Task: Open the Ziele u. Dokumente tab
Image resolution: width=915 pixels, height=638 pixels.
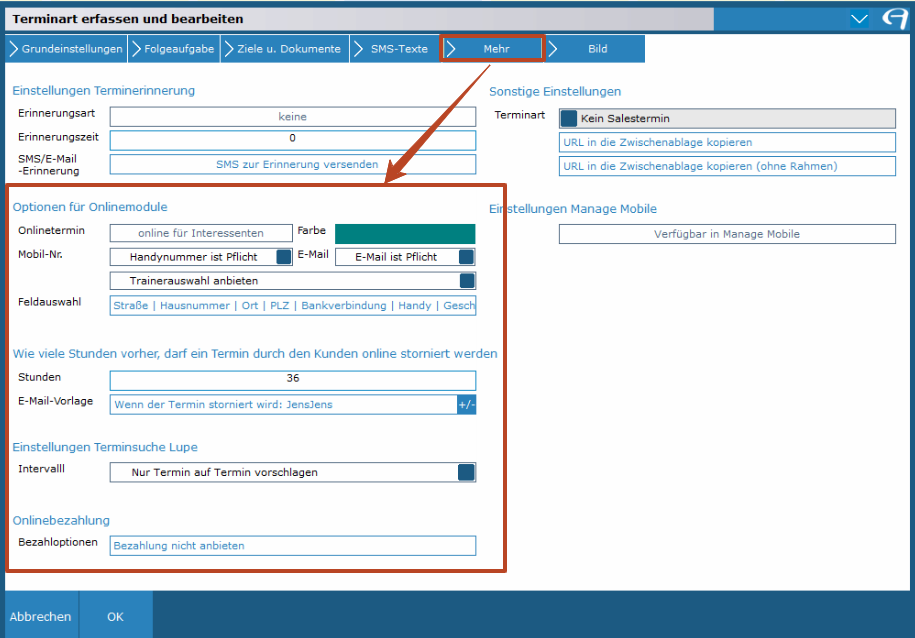Action: (285, 49)
